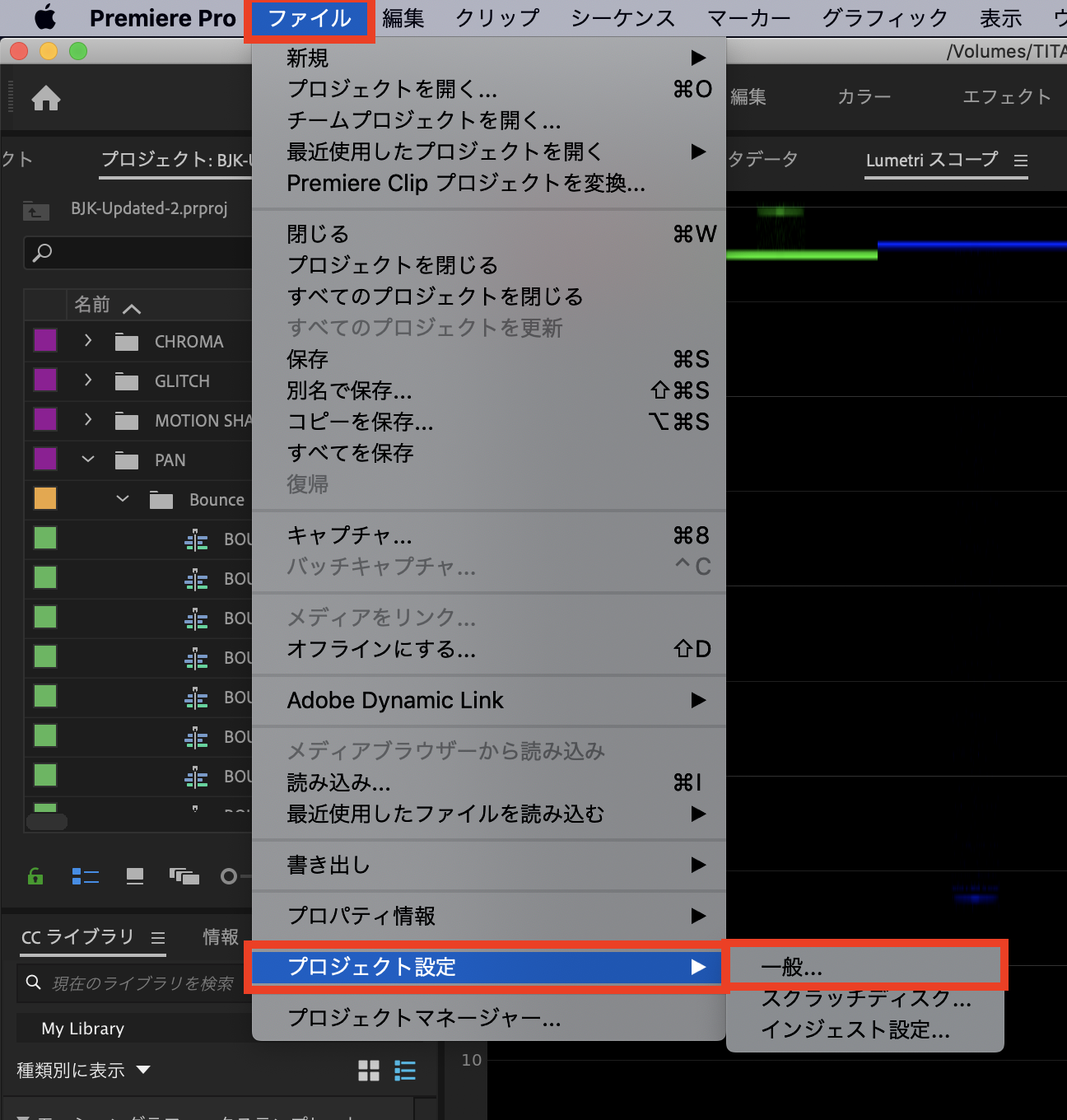Choose コピーを保存... menu item
1067x1120 pixels.
pyautogui.click(x=489, y=422)
